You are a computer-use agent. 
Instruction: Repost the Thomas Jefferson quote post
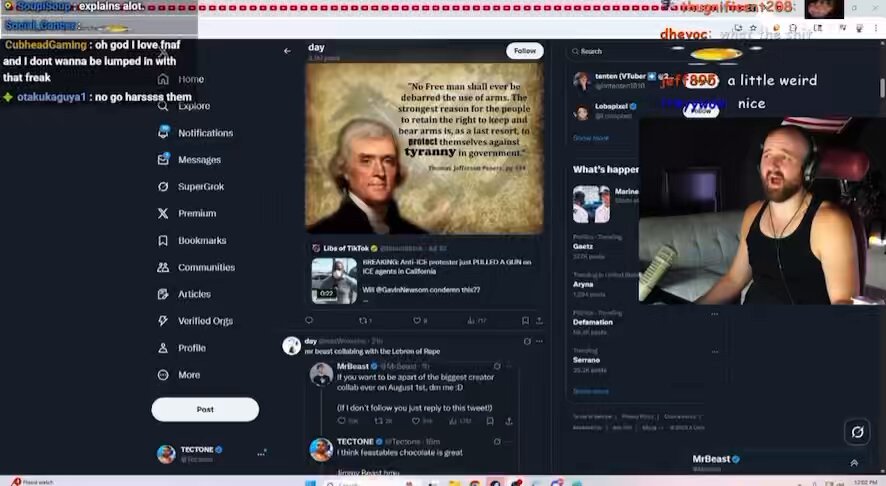coord(364,320)
